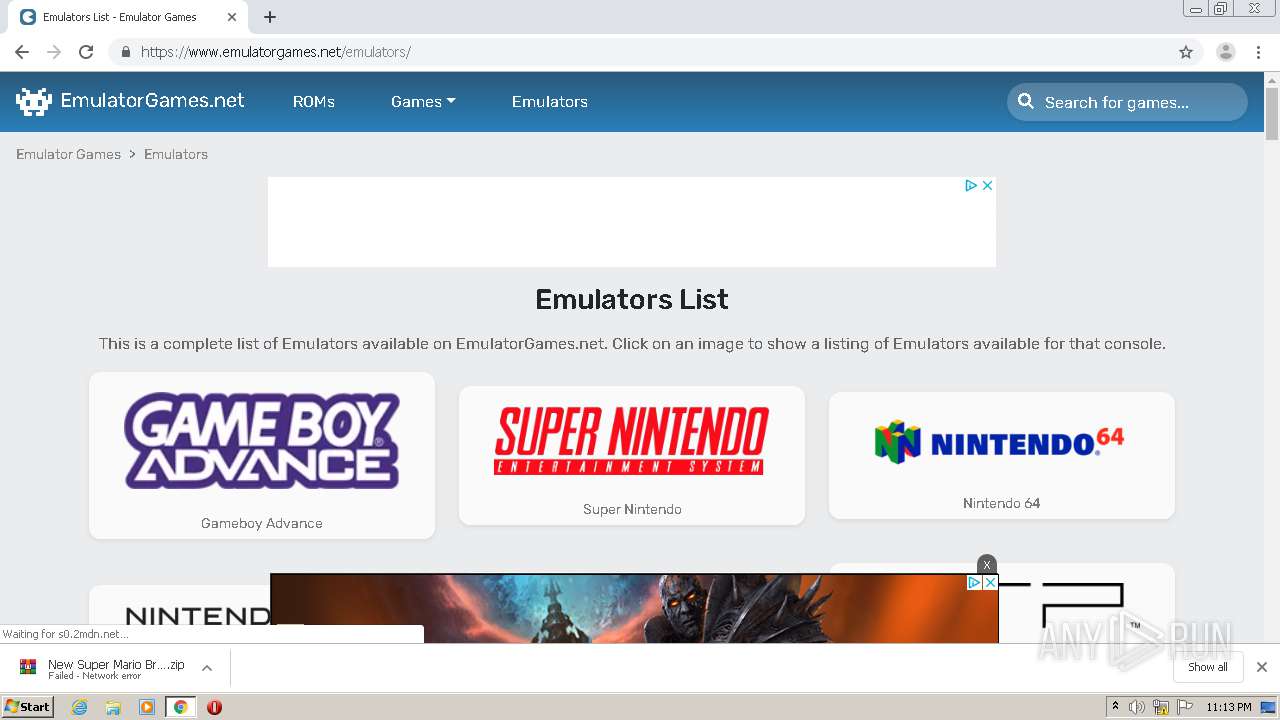Select the Nintendo 64 logo image

pos(1000,442)
